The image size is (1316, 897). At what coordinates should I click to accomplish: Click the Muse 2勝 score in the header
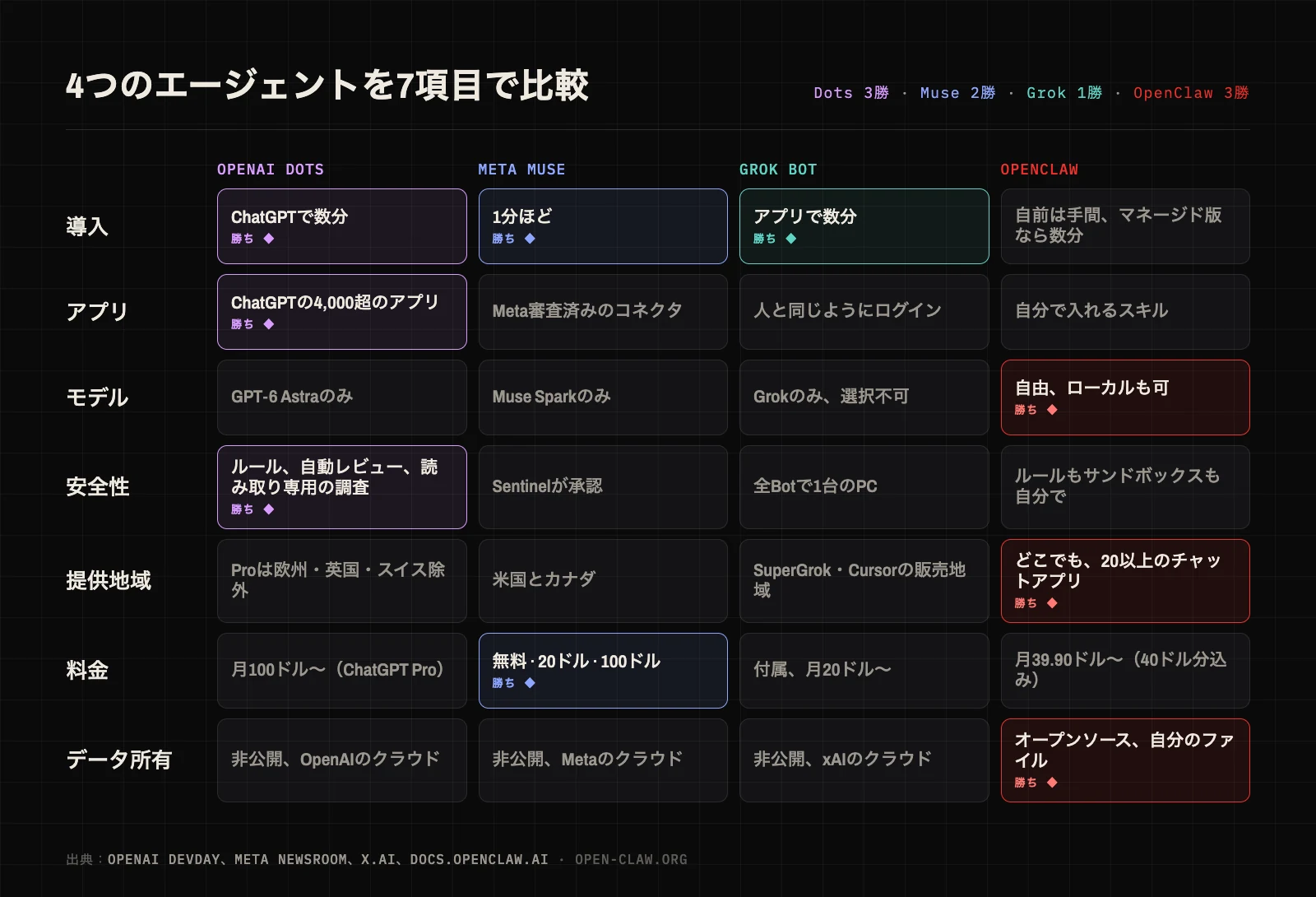coord(957,93)
